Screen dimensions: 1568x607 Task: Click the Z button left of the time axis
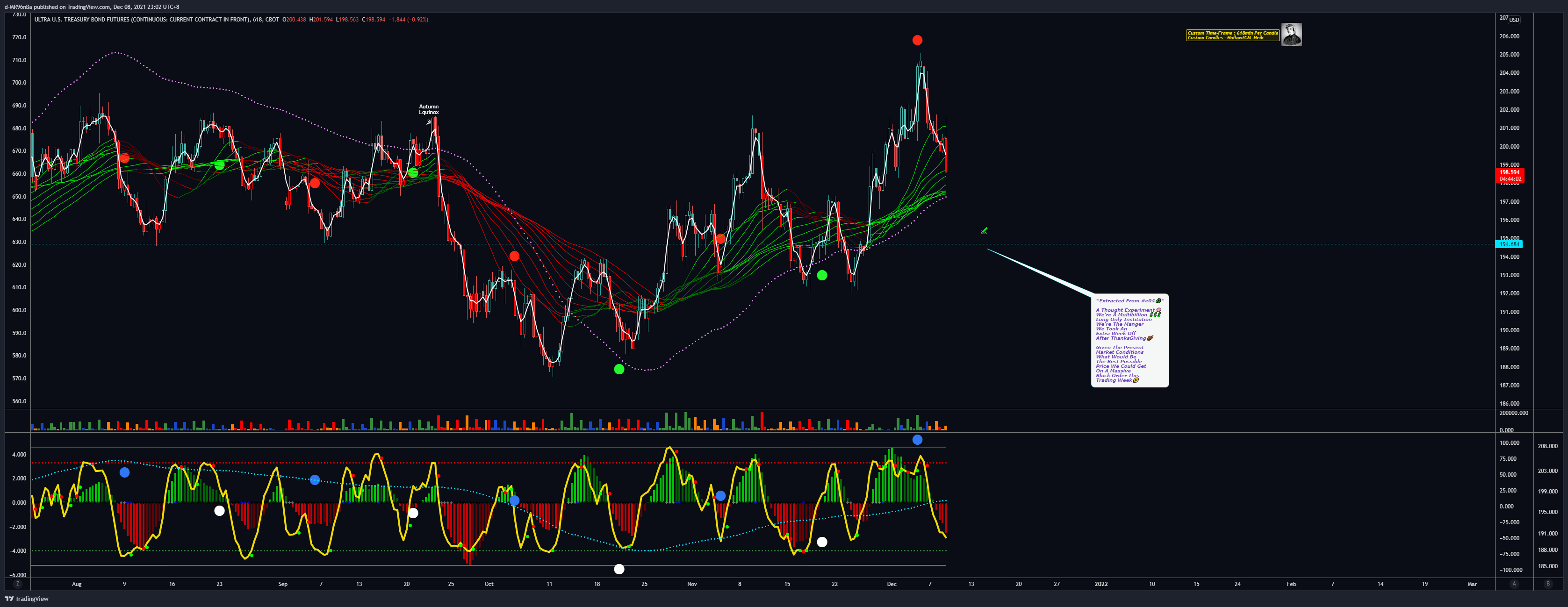18,584
